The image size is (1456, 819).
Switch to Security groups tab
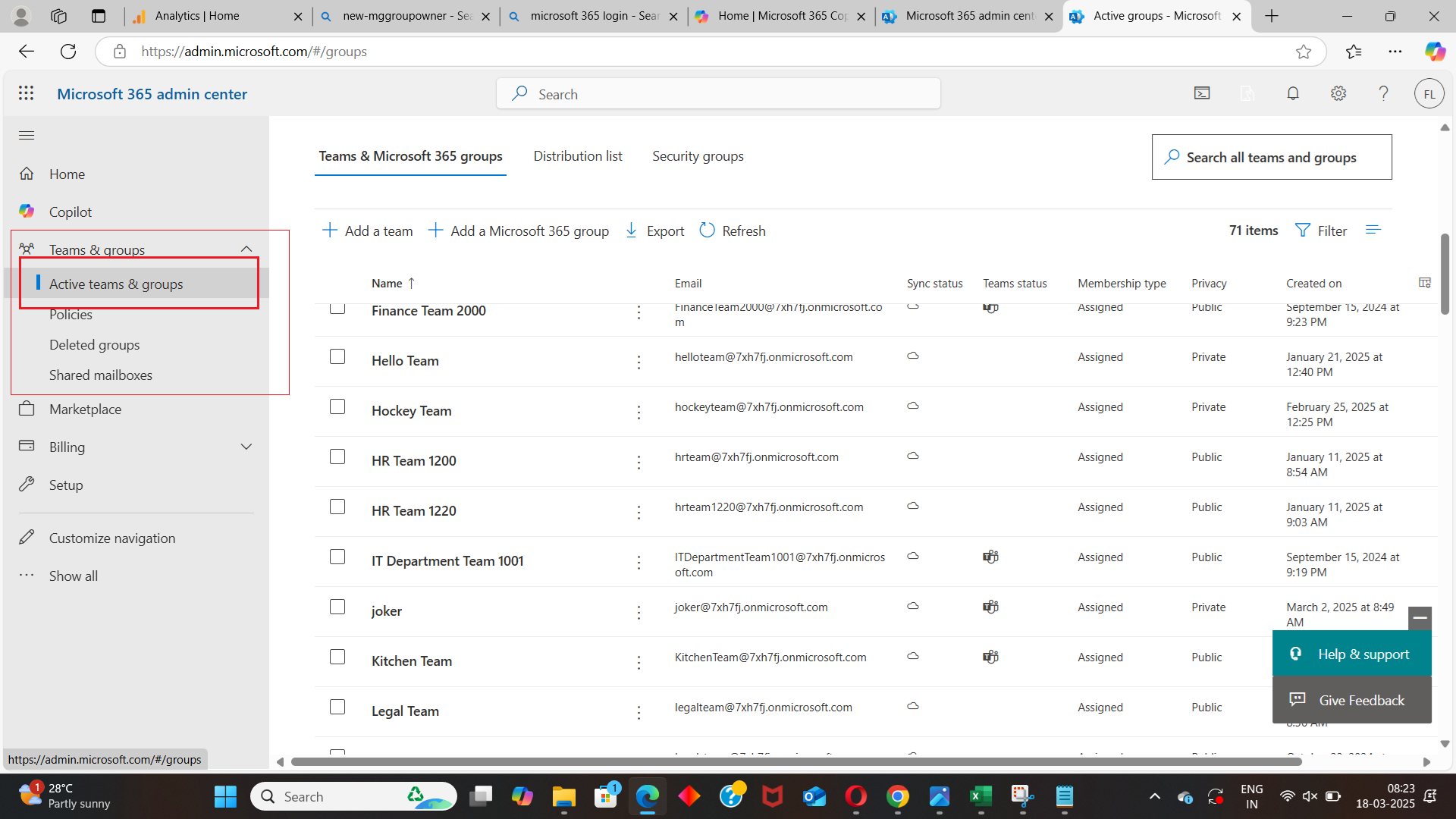[698, 156]
